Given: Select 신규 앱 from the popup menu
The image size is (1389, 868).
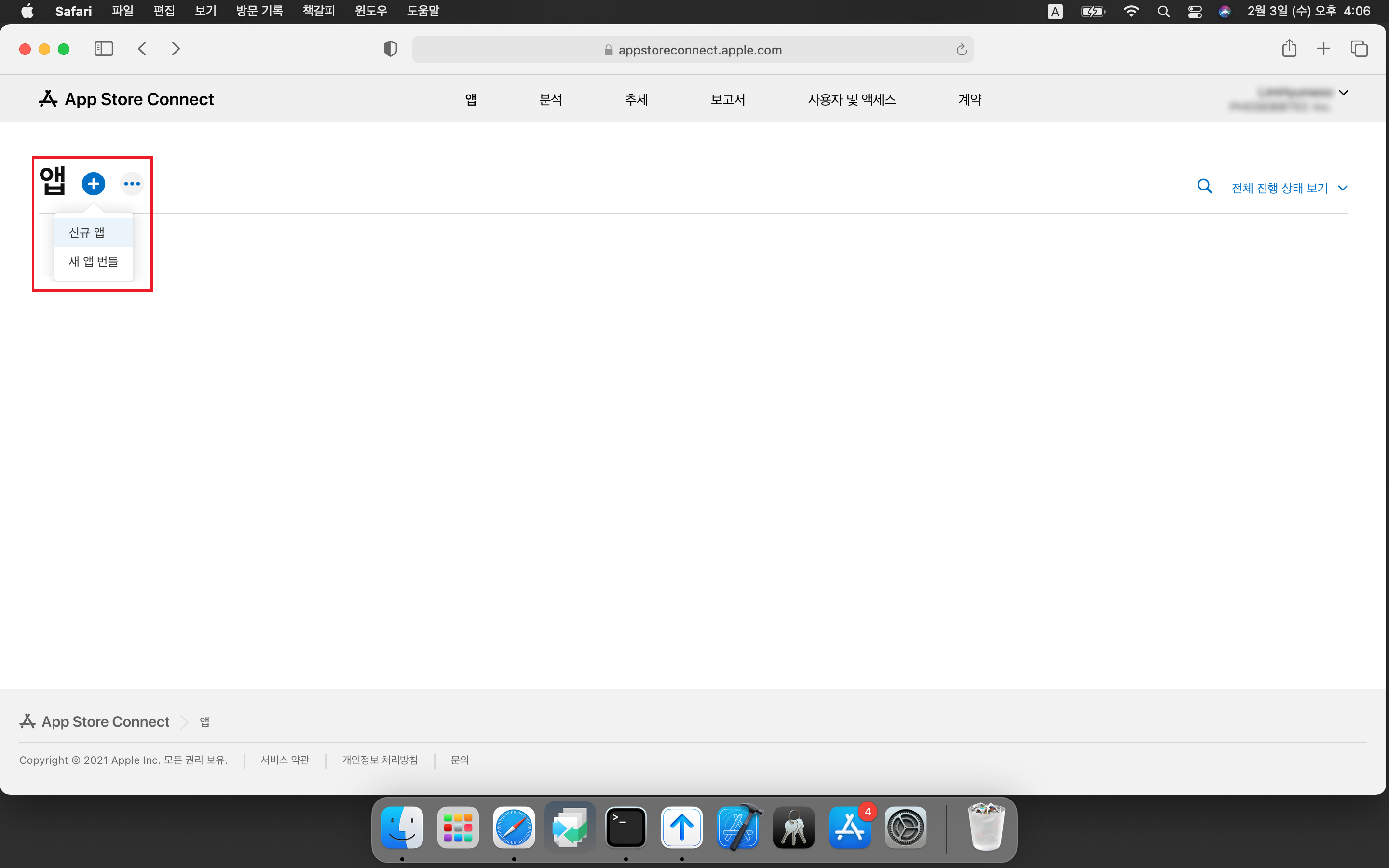Looking at the screenshot, I should click(x=87, y=232).
